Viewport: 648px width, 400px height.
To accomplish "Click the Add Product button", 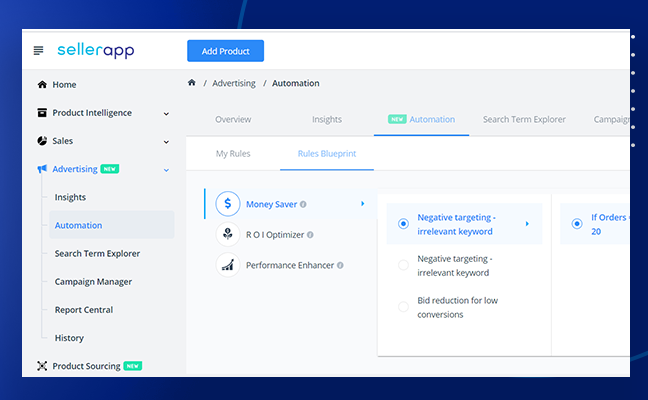I will tap(225, 51).
